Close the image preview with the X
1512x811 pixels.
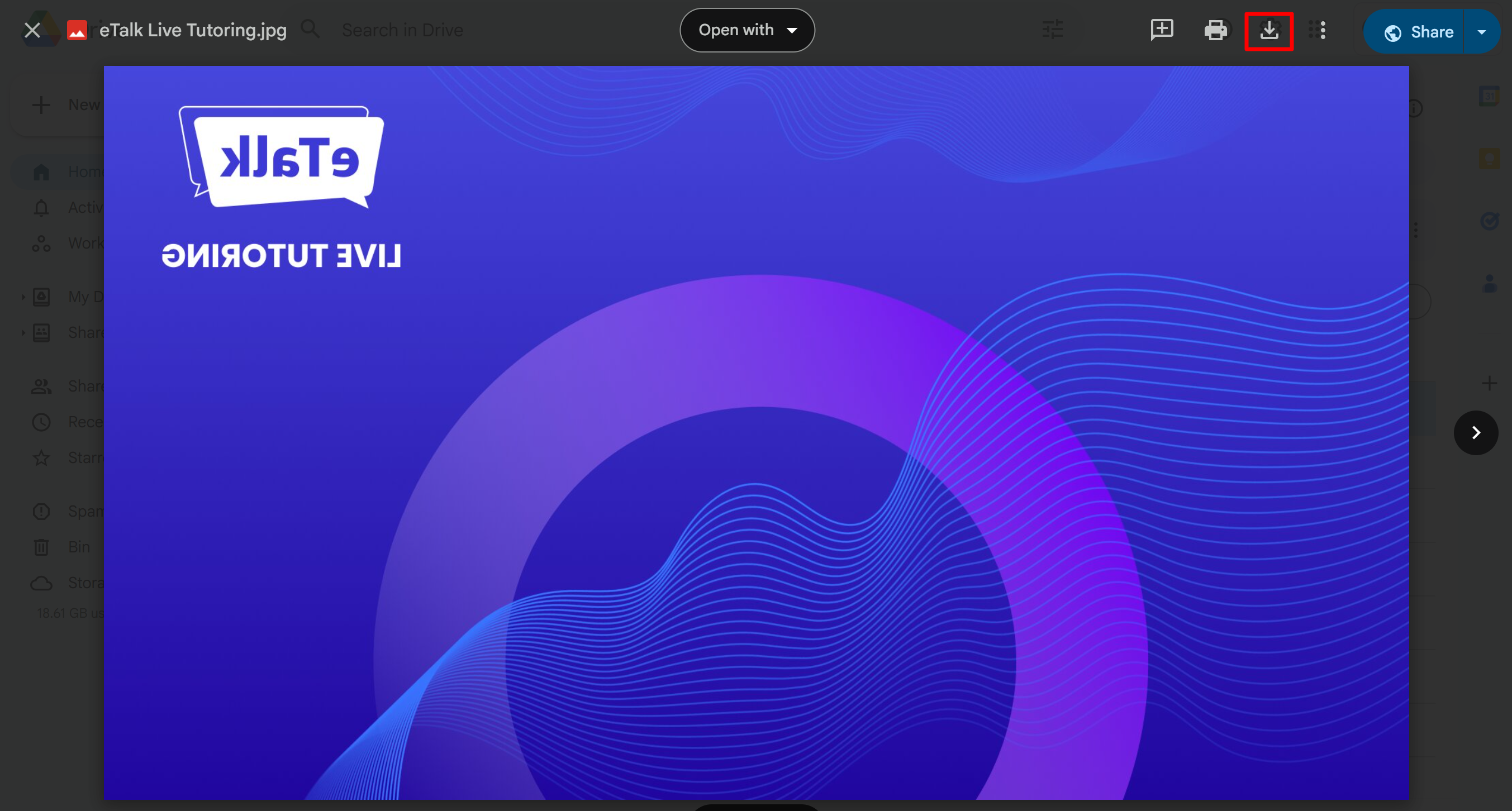[32, 31]
